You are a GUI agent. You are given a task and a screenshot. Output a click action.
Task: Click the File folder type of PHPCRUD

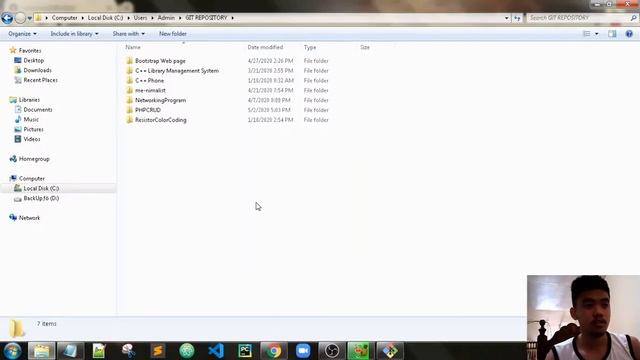316,110
